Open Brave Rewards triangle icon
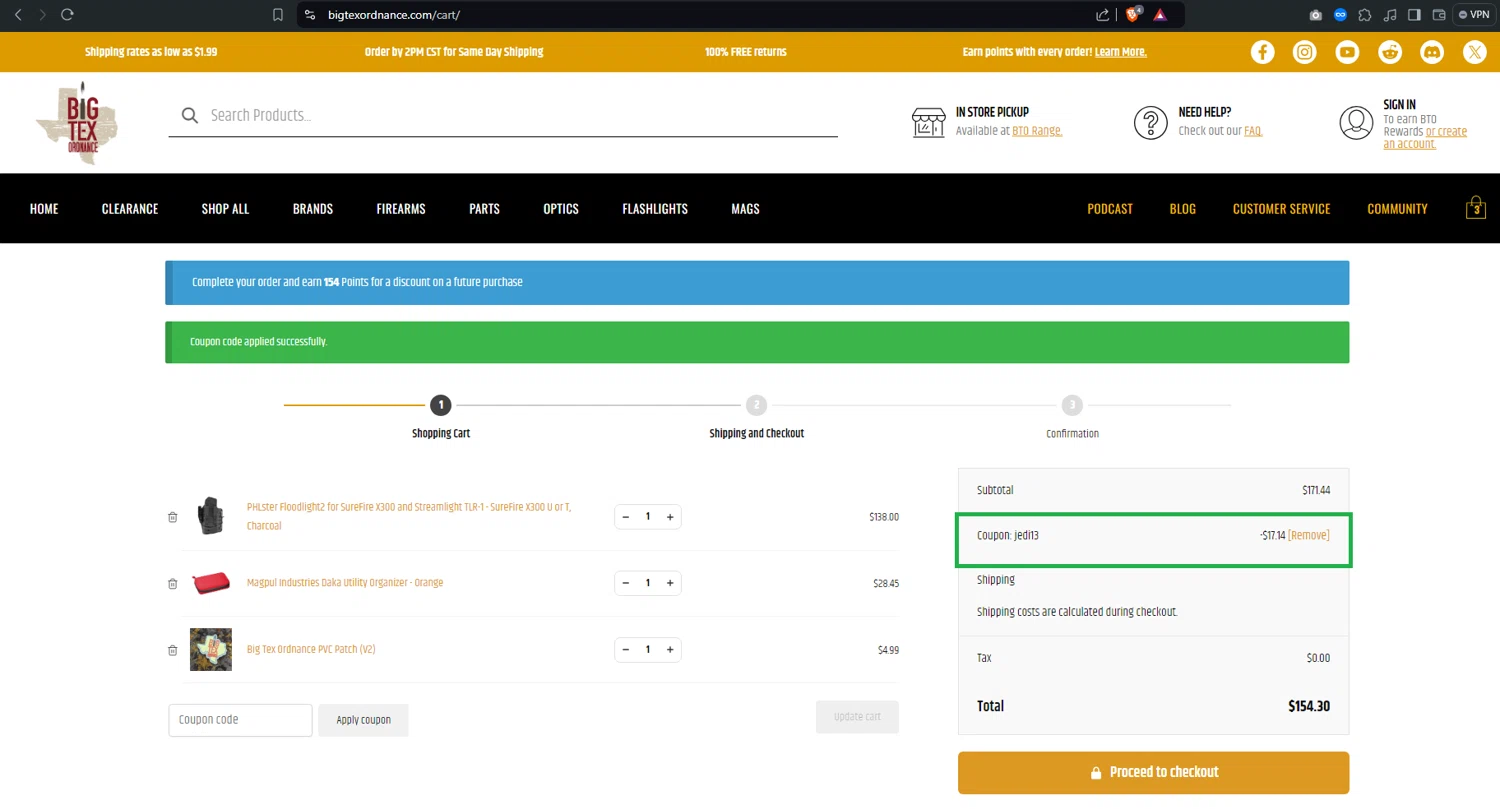 point(1160,15)
